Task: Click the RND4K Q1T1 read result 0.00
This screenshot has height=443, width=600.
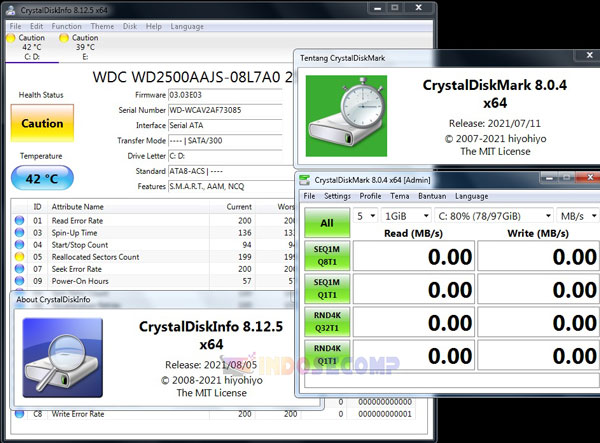Action: [414, 355]
